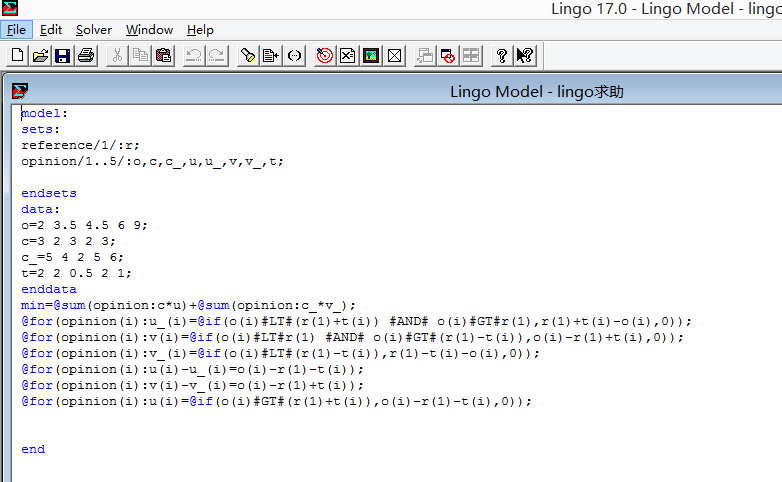782x482 pixels.
Task: Click the 'data:' keyword line
Action: pyautogui.click(x=40, y=209)
